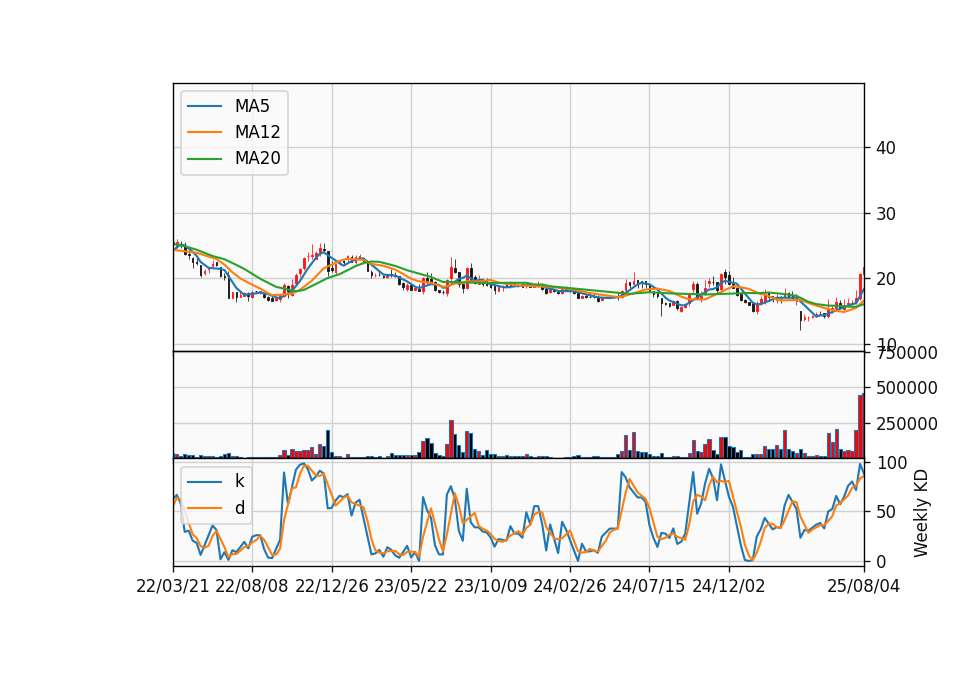Click the blue k legend line sample
The height and width of the screenshot is (690, 960).
pyautogui.click(x=204, y=482)
